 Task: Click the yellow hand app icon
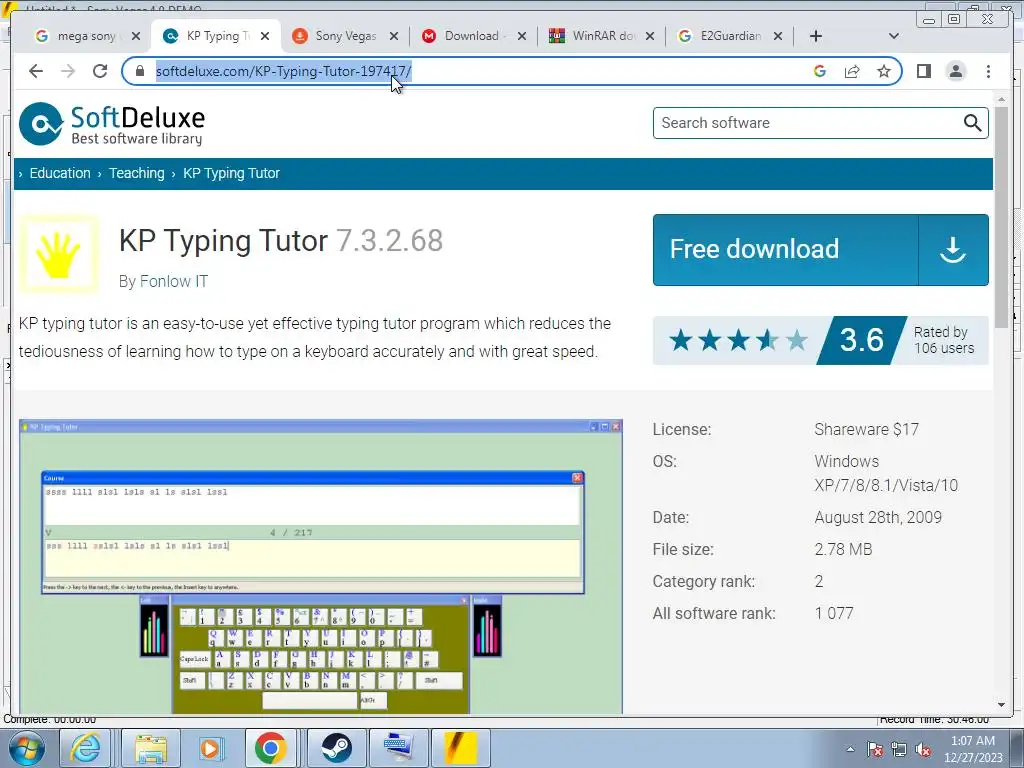coord(59,254)
